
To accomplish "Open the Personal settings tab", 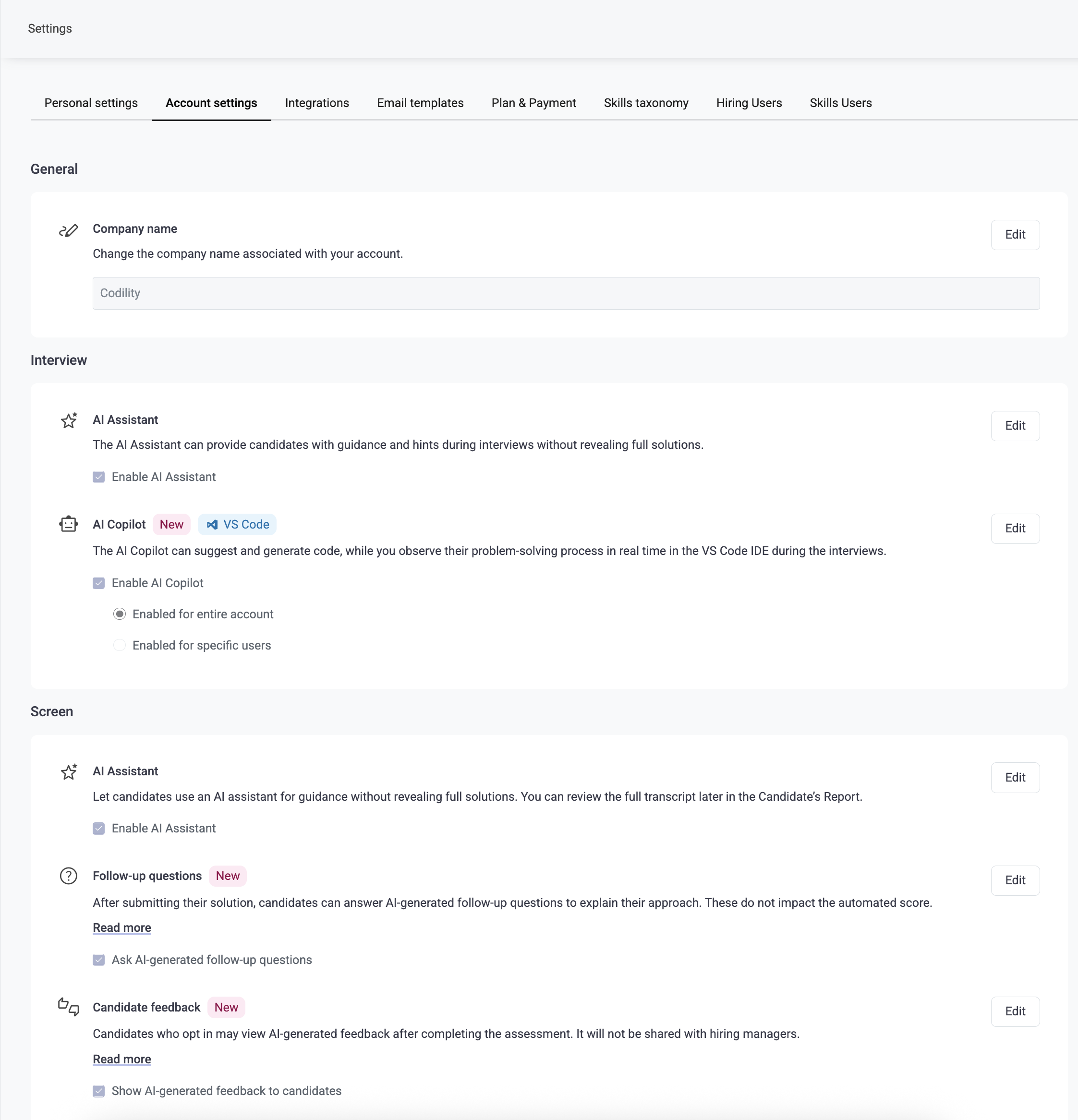I will pyautogui.click(x=91, y=103).
